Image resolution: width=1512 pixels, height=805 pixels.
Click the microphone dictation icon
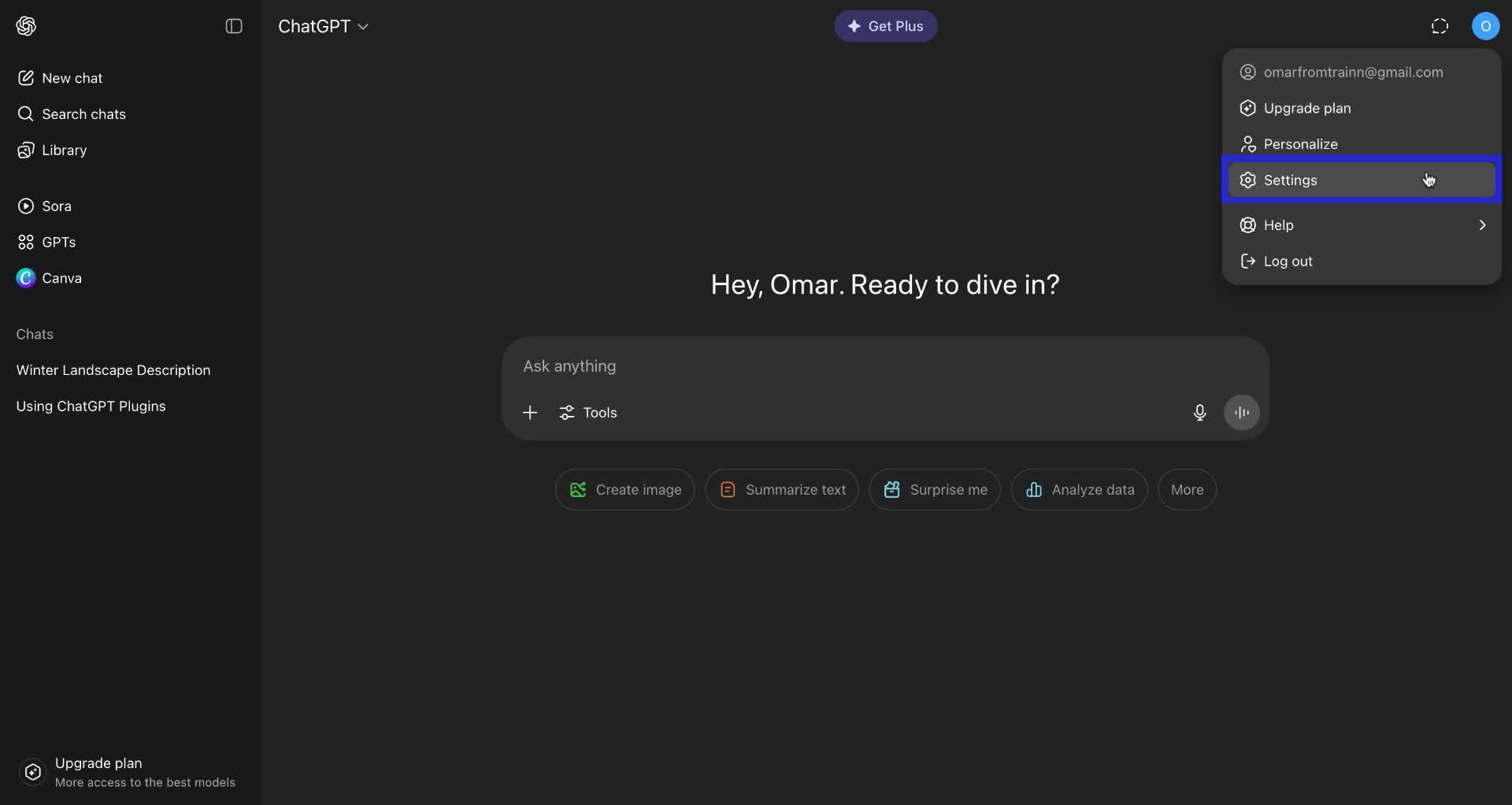point(1199,412)
